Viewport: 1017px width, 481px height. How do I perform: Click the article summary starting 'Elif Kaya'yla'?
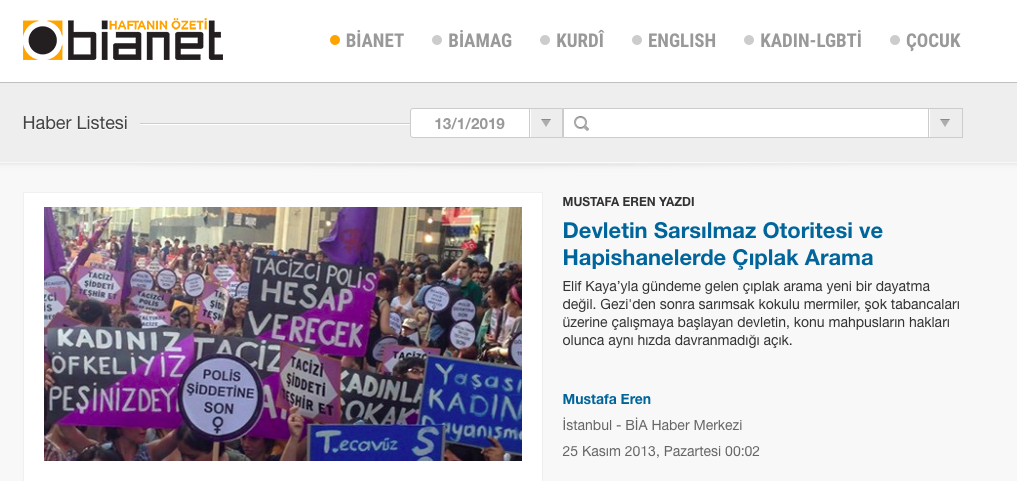point(761,313)
